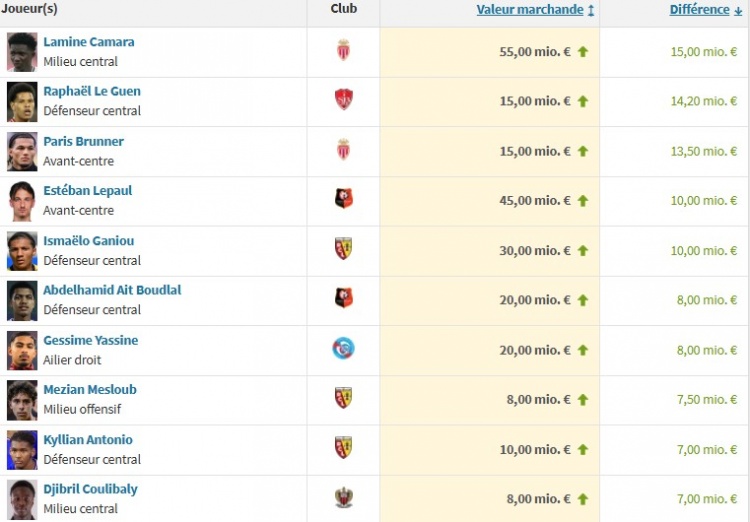
Task: Open Mezian Mesloub's player page
Action: pos(90,389)
